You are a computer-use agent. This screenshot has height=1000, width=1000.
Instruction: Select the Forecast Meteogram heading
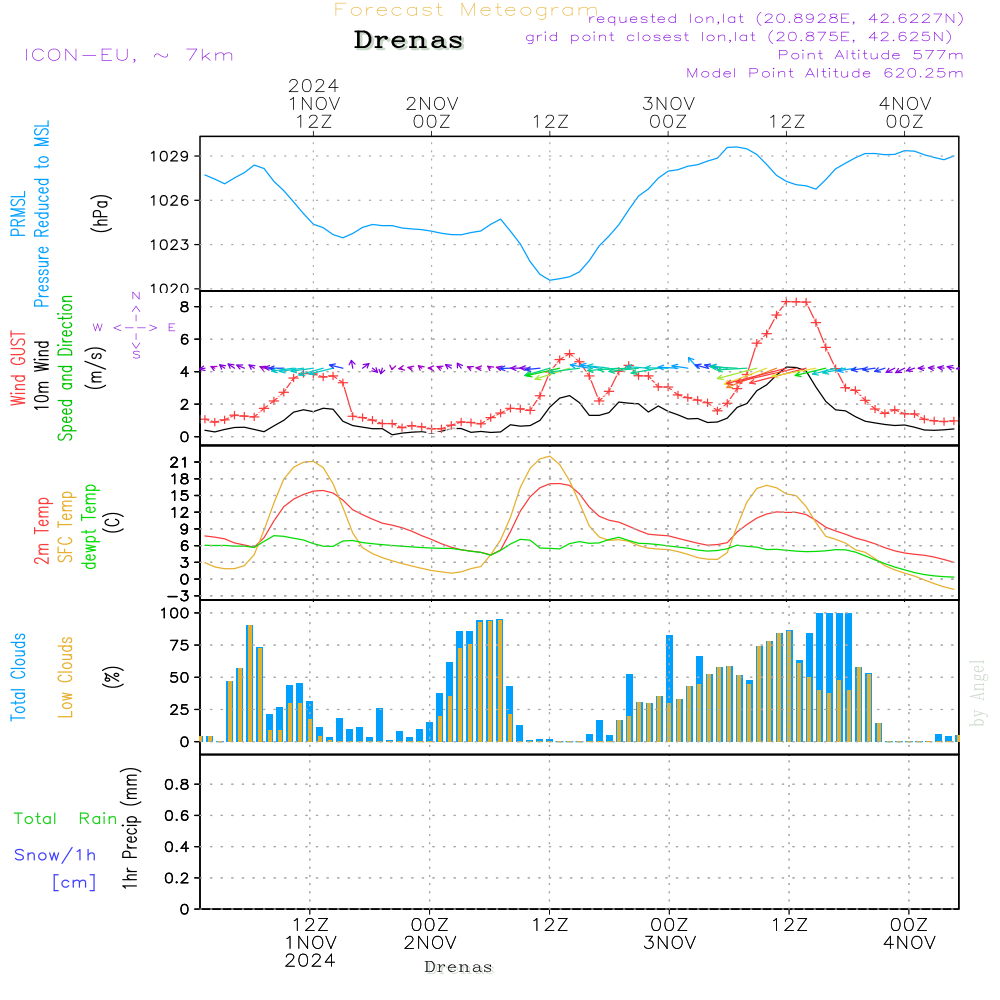466,10
